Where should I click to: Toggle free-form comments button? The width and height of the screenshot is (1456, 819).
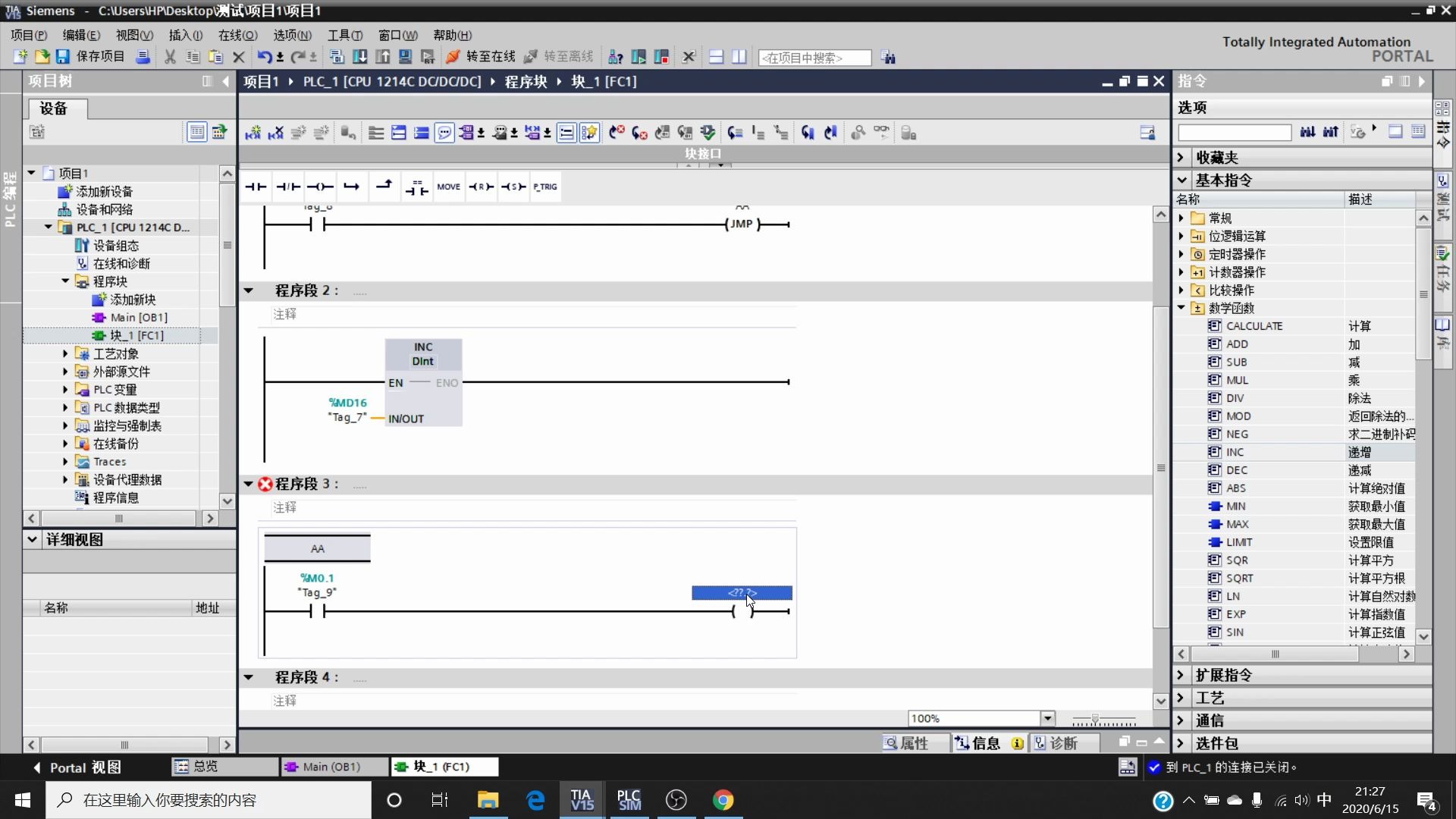point(444,133)
